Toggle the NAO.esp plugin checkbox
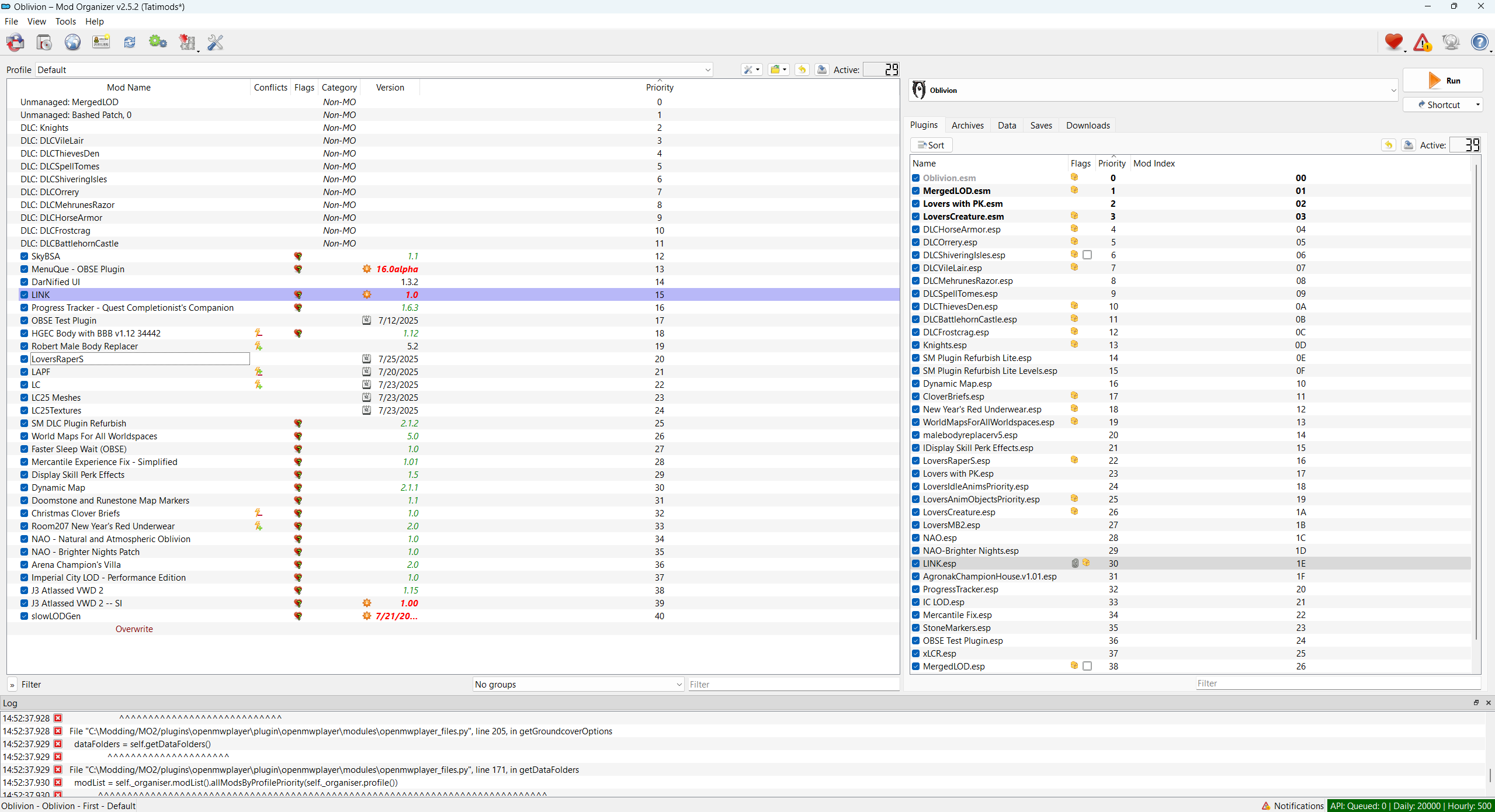This screenshot has height=812, width=1495. 916,538
